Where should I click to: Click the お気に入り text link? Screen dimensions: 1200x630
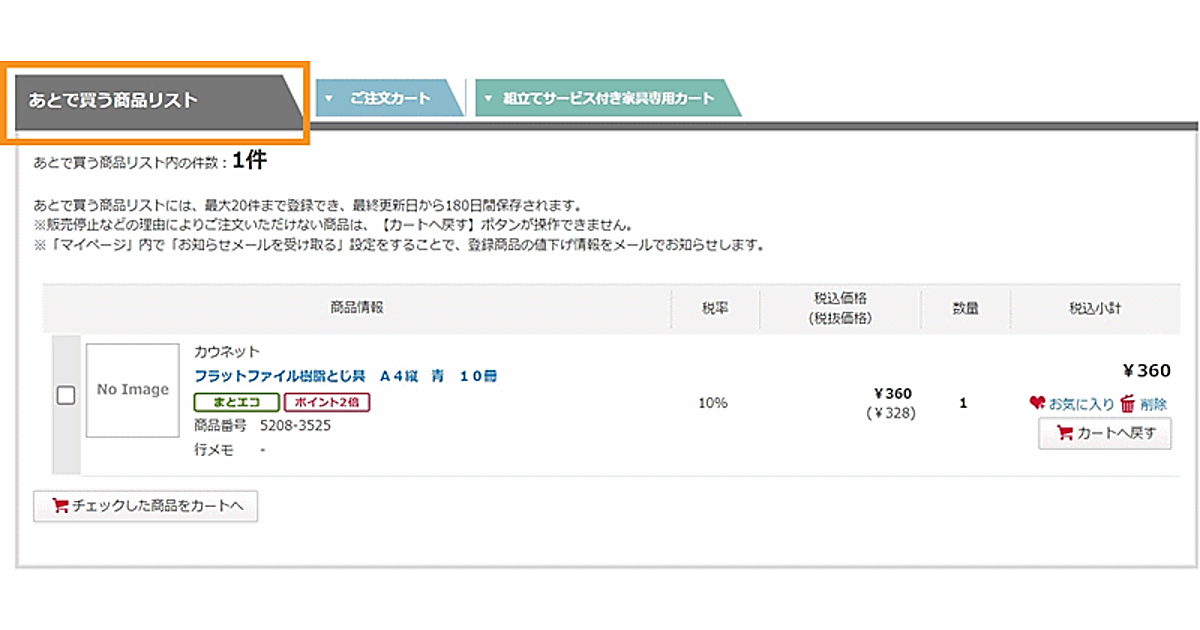coord(1081,404)
